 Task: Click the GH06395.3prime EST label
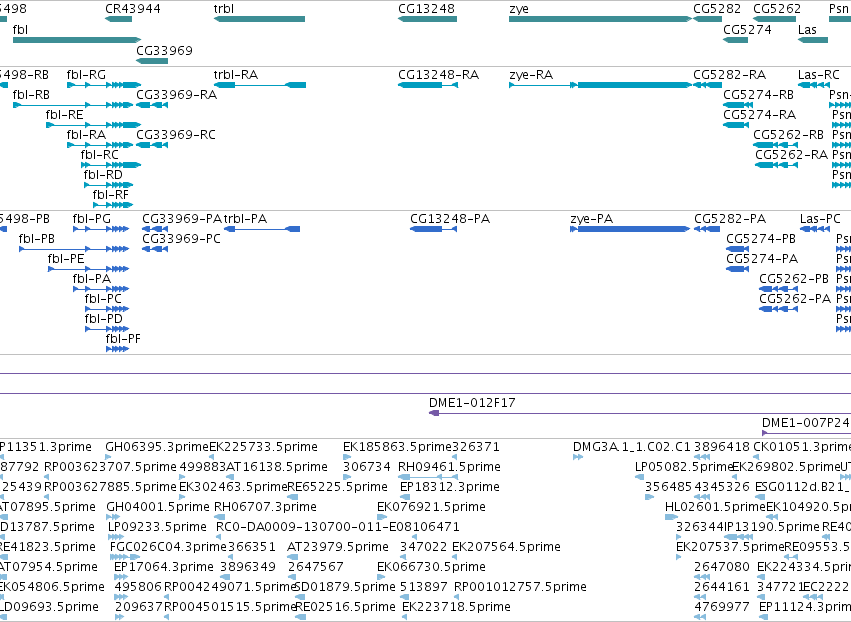157,447
